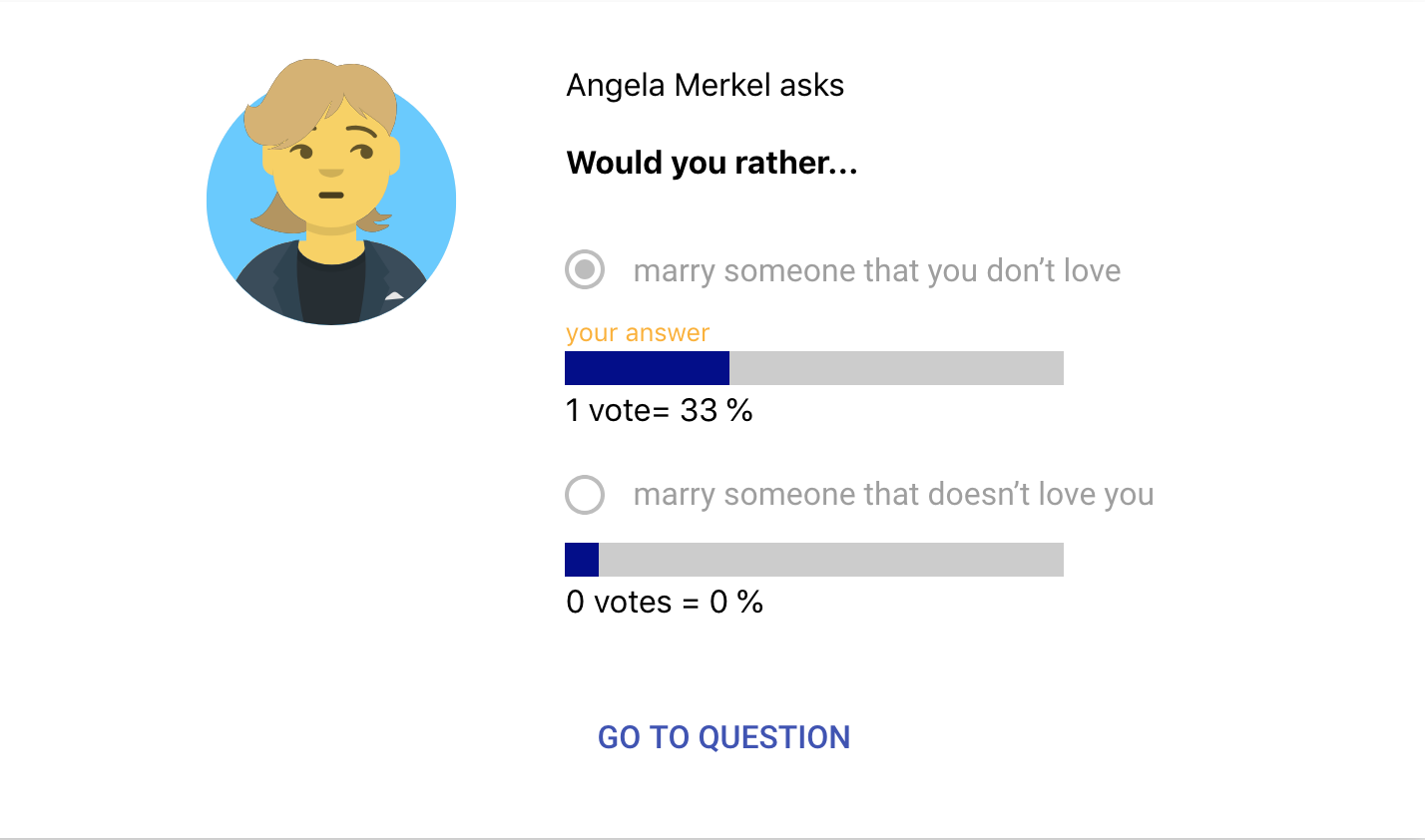The height and width of the screenshot is (840, 1425).
Task: Click the GO TO QUESTION link
Action: [x=724, y=737]
